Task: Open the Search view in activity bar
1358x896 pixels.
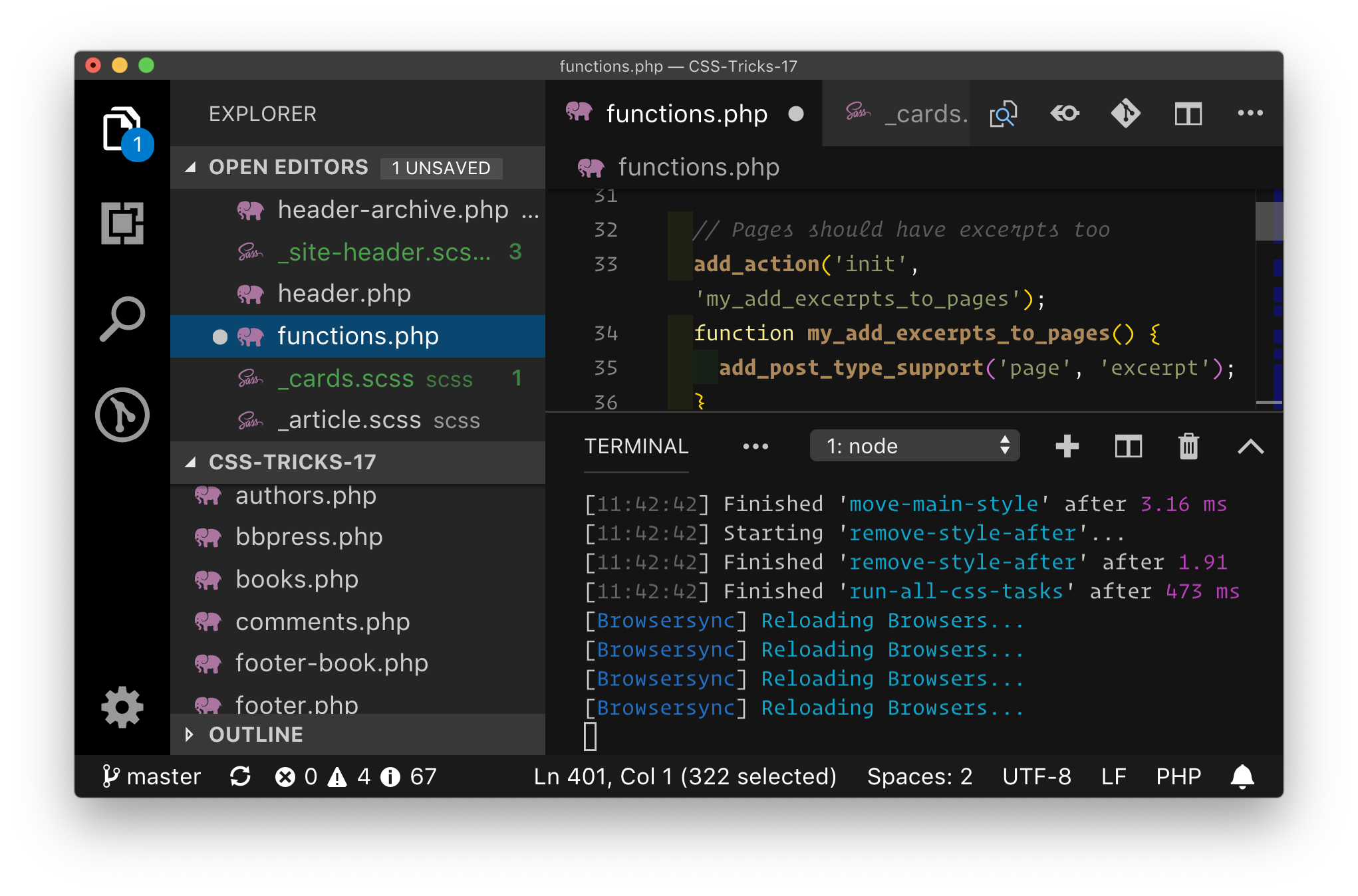Action: 122,319
